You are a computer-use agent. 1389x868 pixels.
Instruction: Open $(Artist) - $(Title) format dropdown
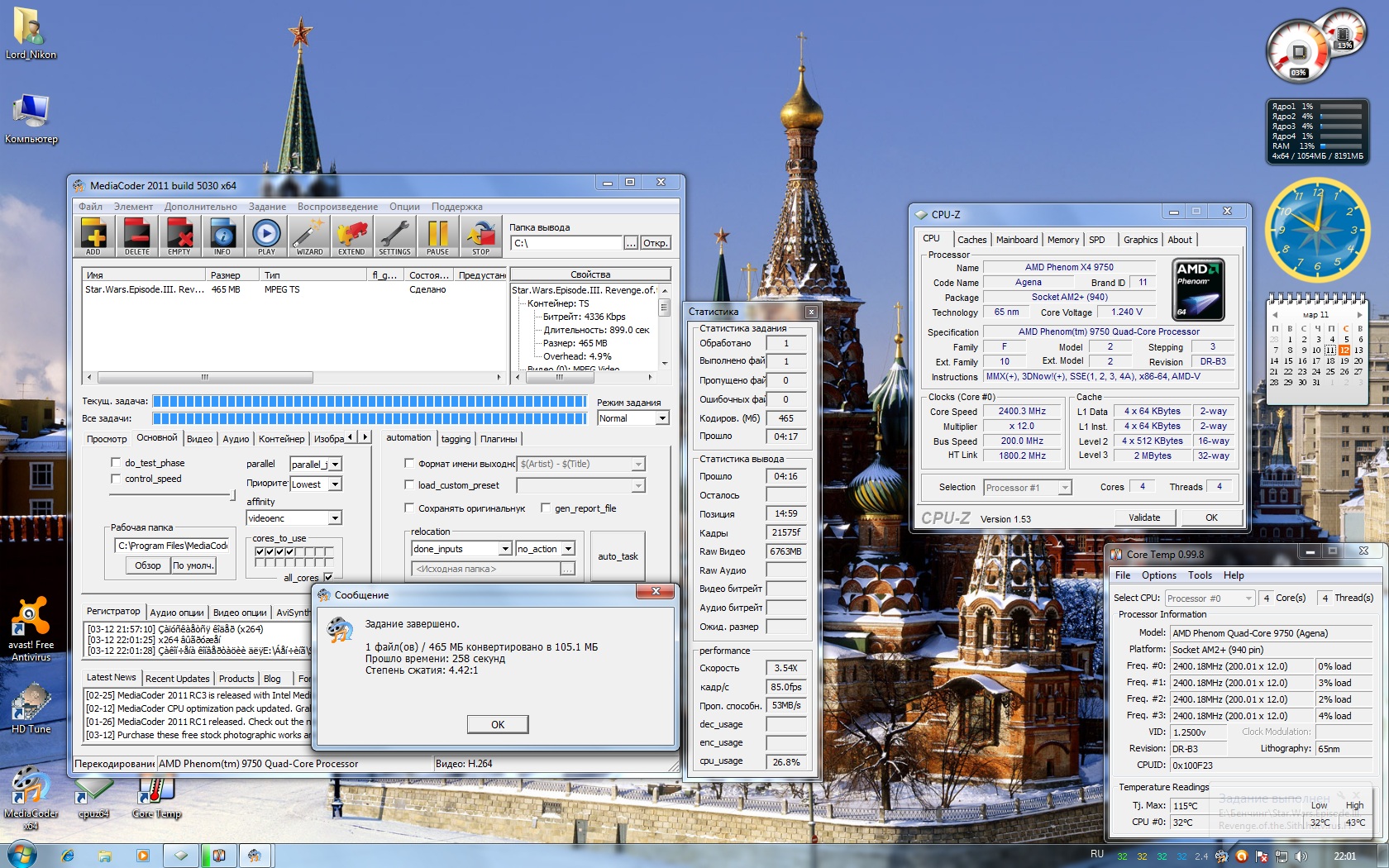[638, 465]
